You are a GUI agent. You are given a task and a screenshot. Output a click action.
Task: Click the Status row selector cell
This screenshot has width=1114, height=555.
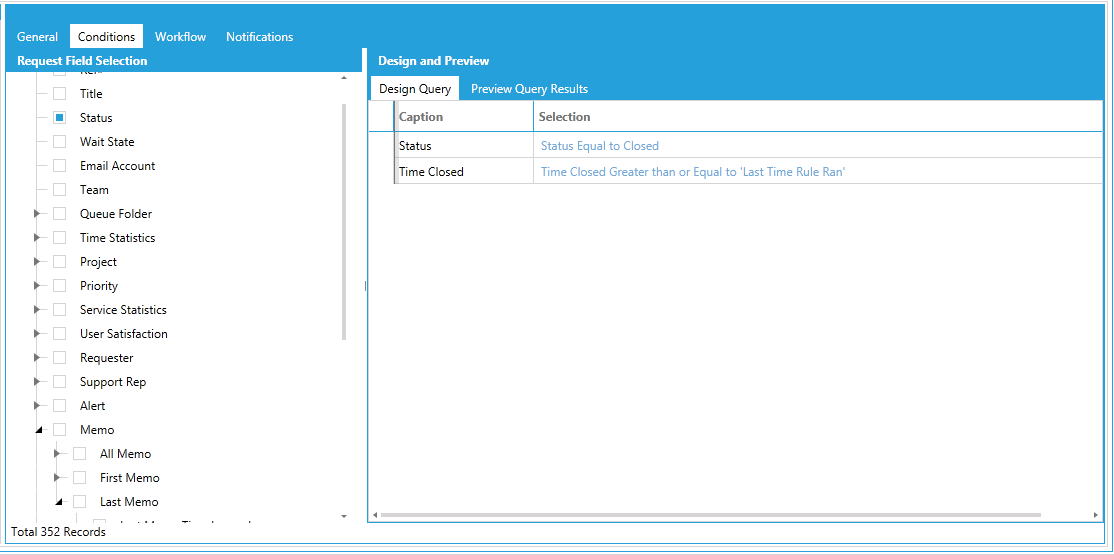382,146
